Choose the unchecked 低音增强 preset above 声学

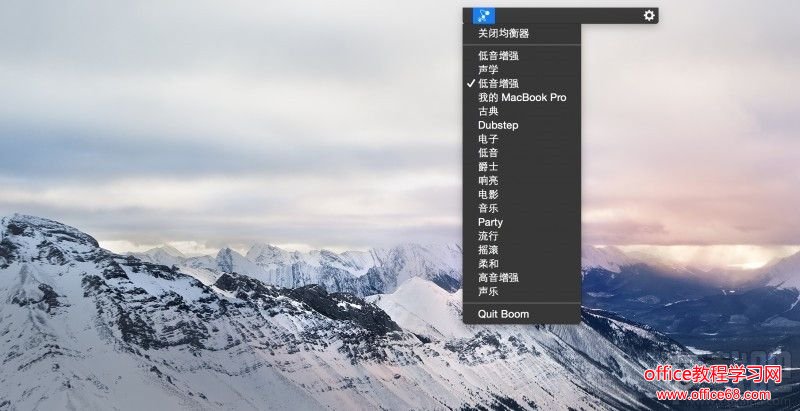pyautogui.click(x=521, y=56)
